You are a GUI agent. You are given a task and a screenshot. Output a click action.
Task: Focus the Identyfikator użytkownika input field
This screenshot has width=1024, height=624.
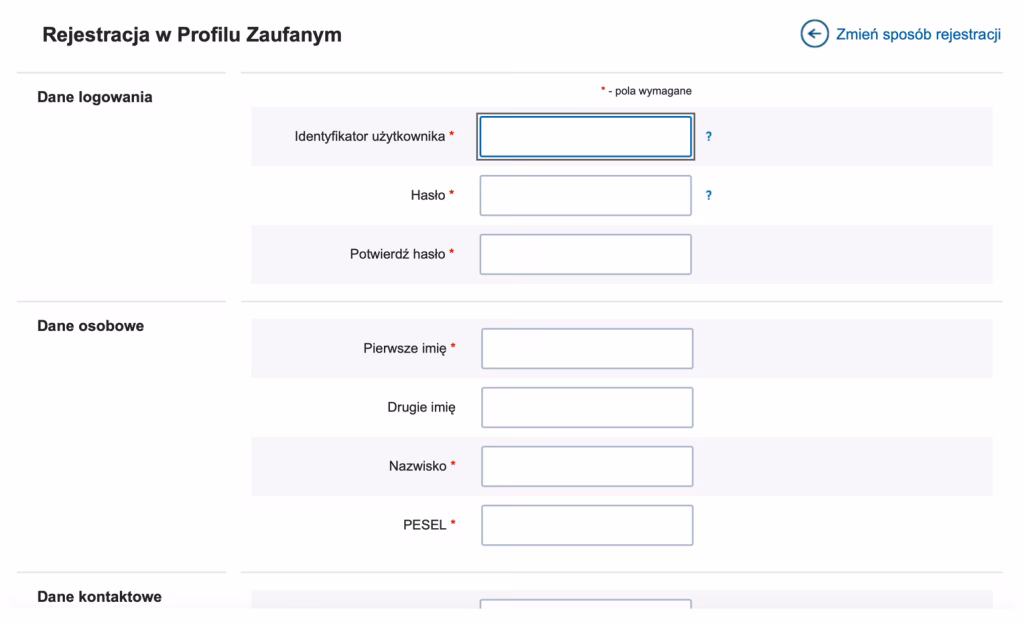pyautogui.click(x=585, y=136)
